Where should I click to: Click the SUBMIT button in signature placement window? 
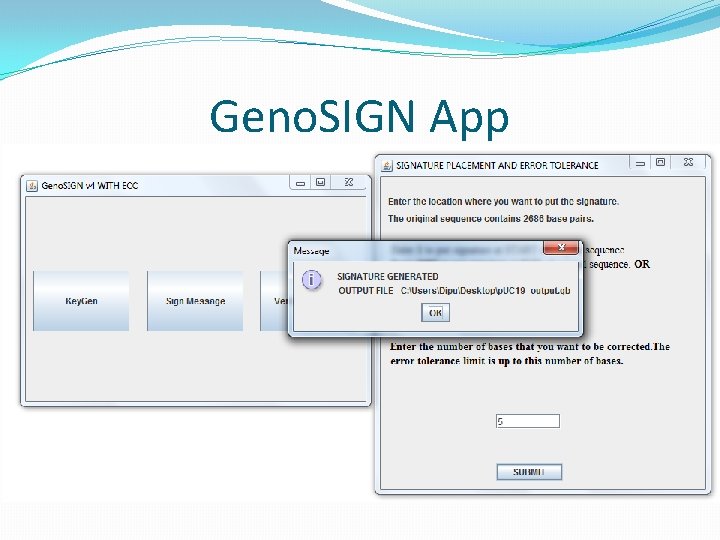(529, 472)
